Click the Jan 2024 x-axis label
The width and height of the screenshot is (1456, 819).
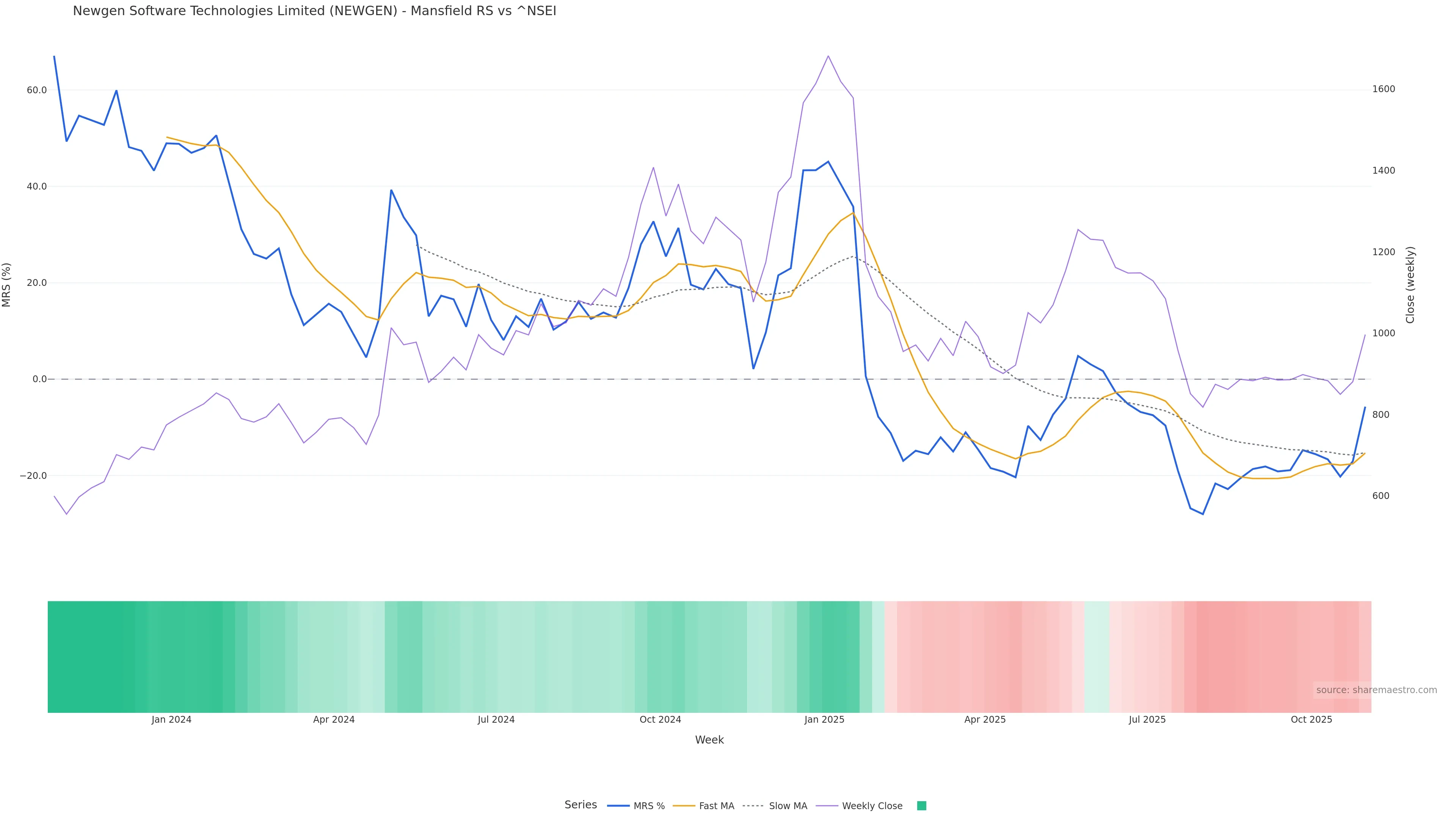(x=171, y=720)
